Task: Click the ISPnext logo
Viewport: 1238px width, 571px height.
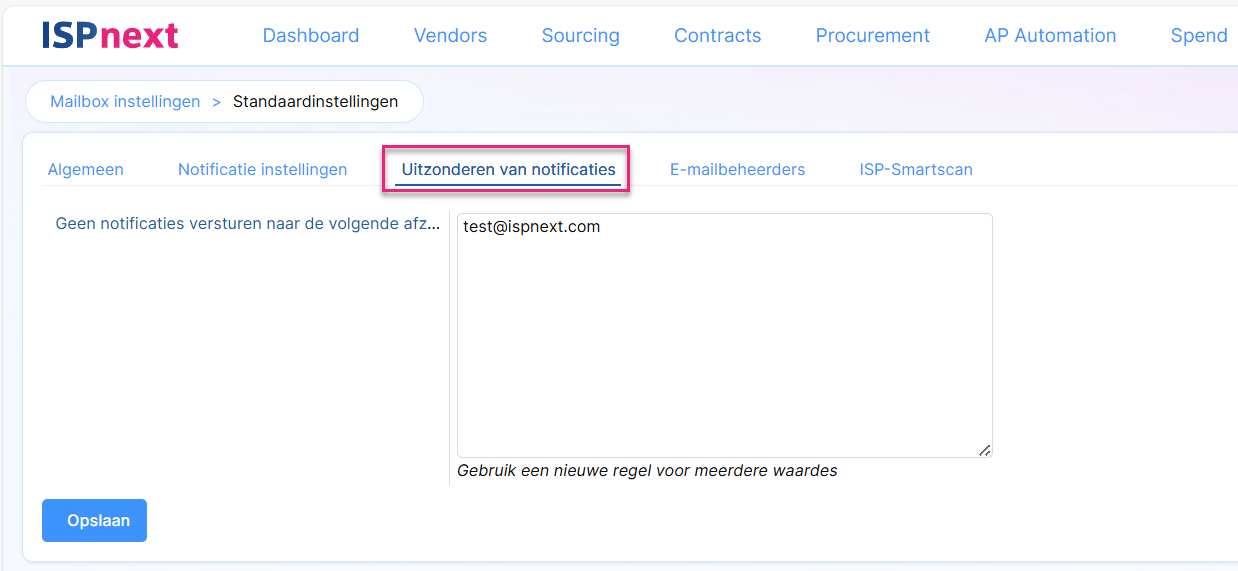Action: click(110, 35)
